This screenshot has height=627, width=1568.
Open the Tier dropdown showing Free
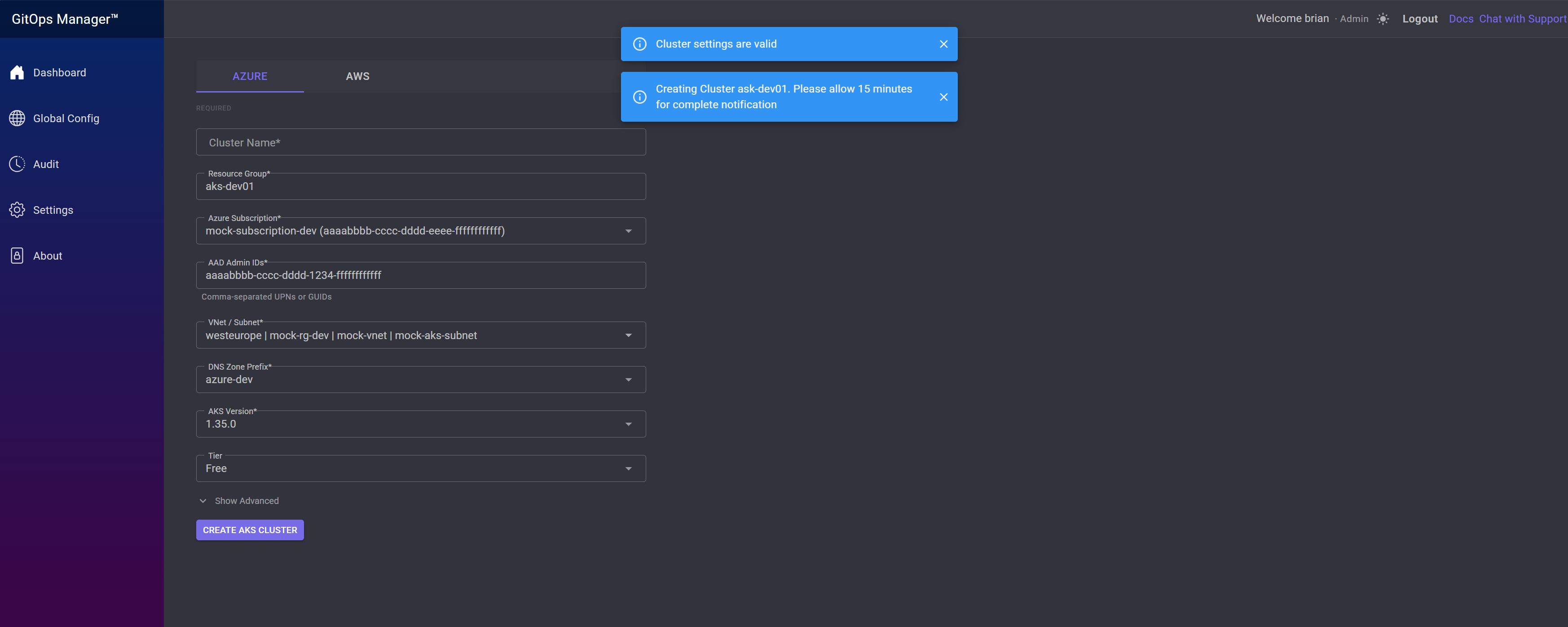(421, 468)
